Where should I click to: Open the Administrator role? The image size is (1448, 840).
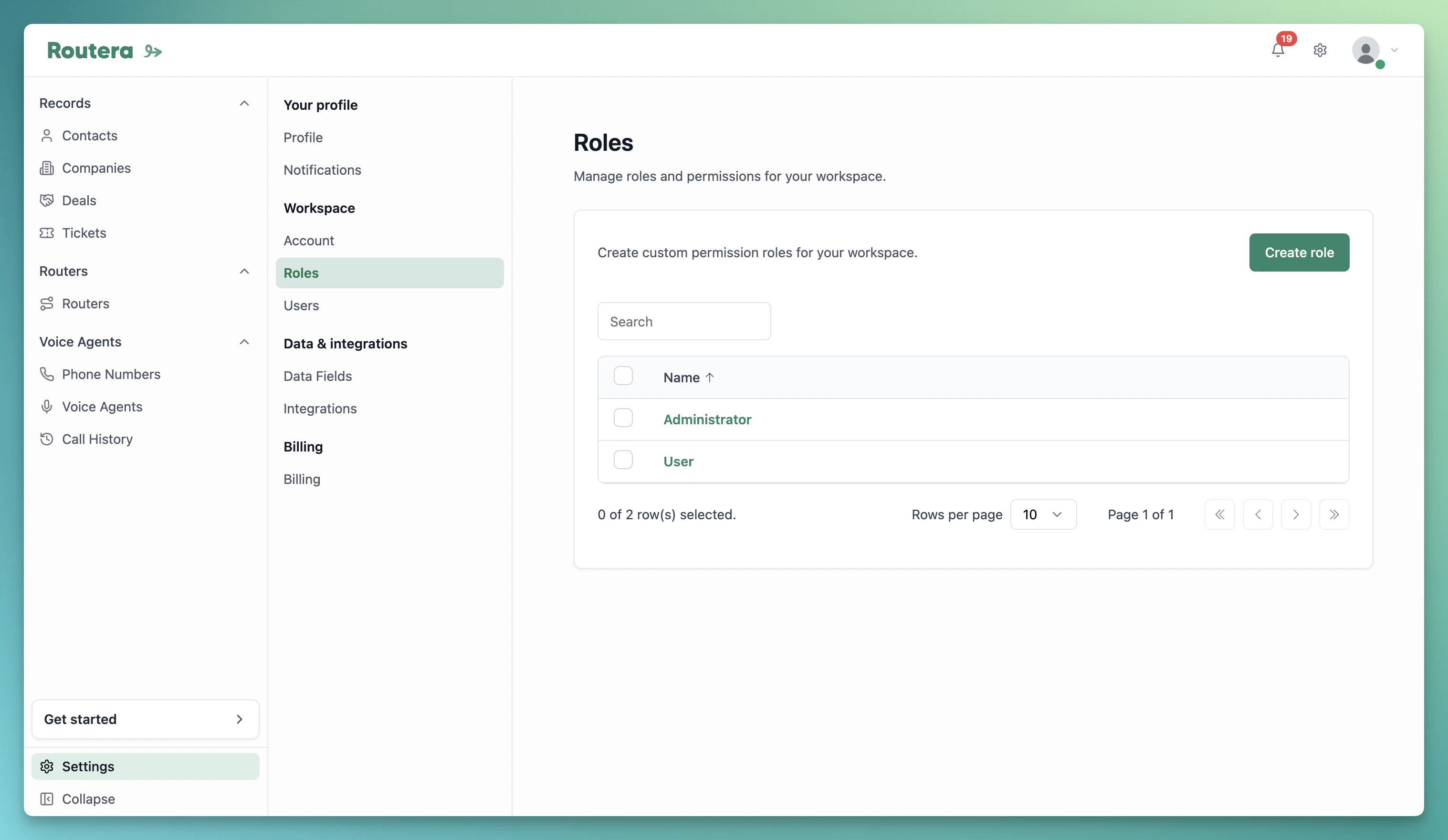click(x=707, y=420)
